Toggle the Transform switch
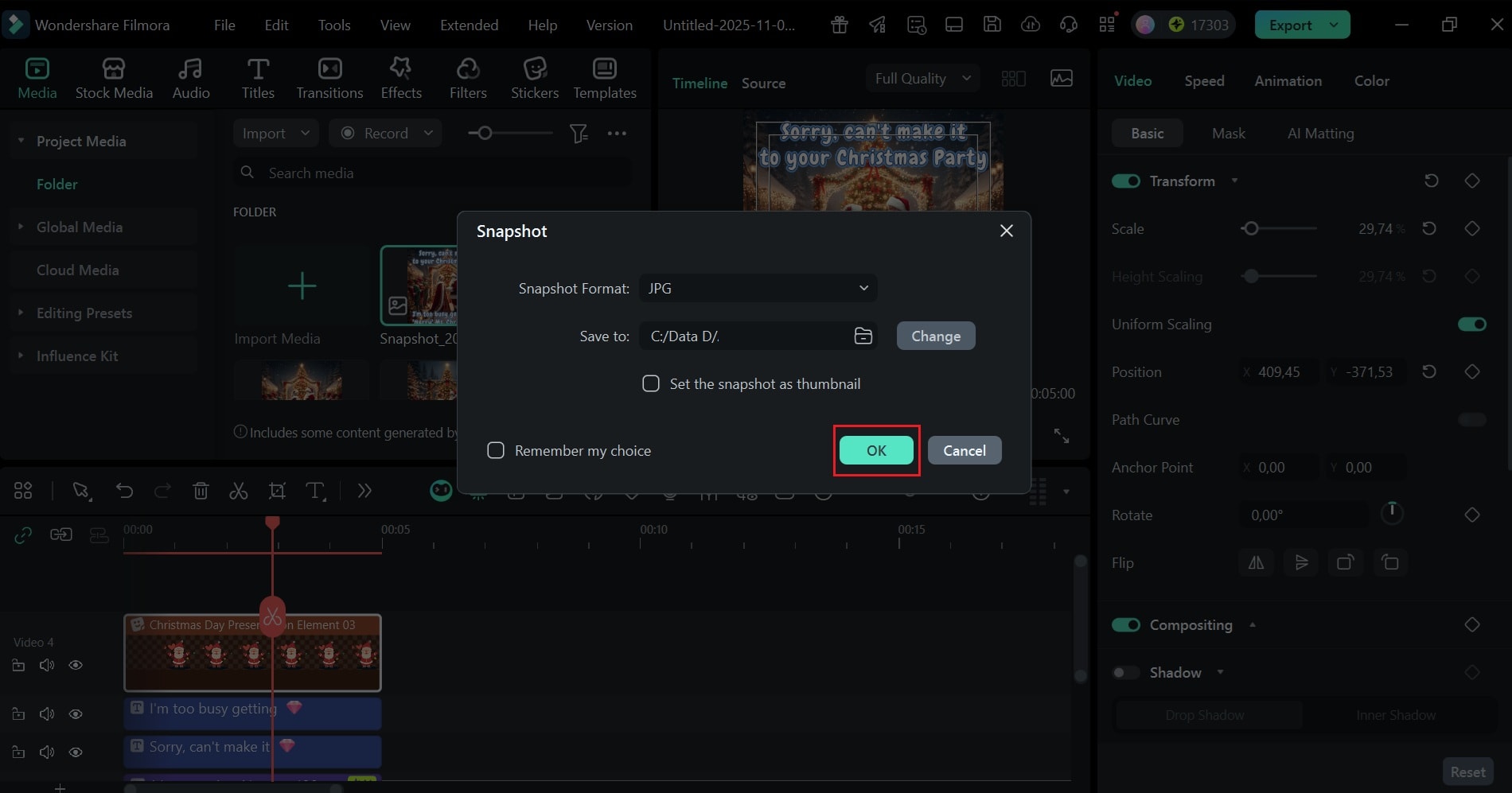The width and height of the screenshot is (1512, 793). point(1126,181)
